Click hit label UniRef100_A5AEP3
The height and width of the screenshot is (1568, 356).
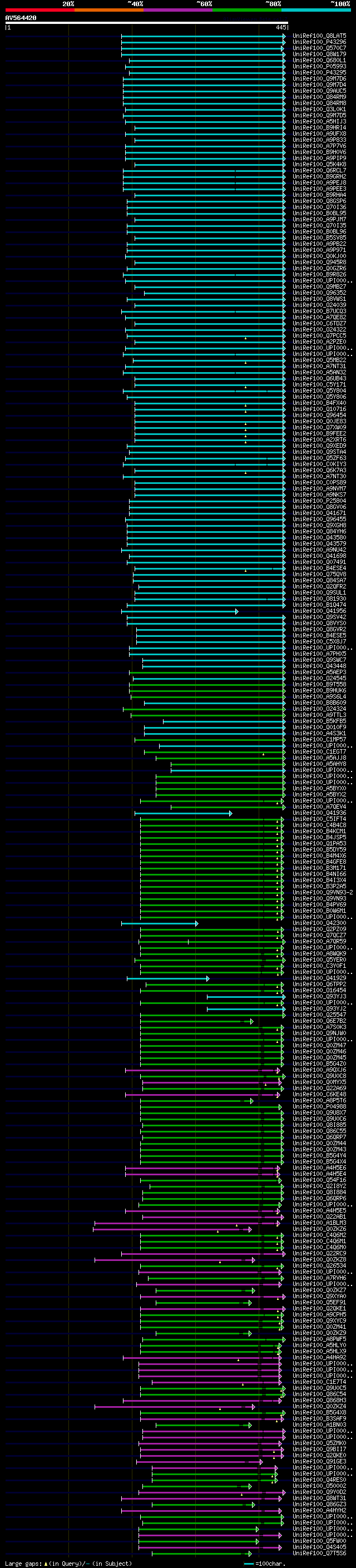(319, 672)
